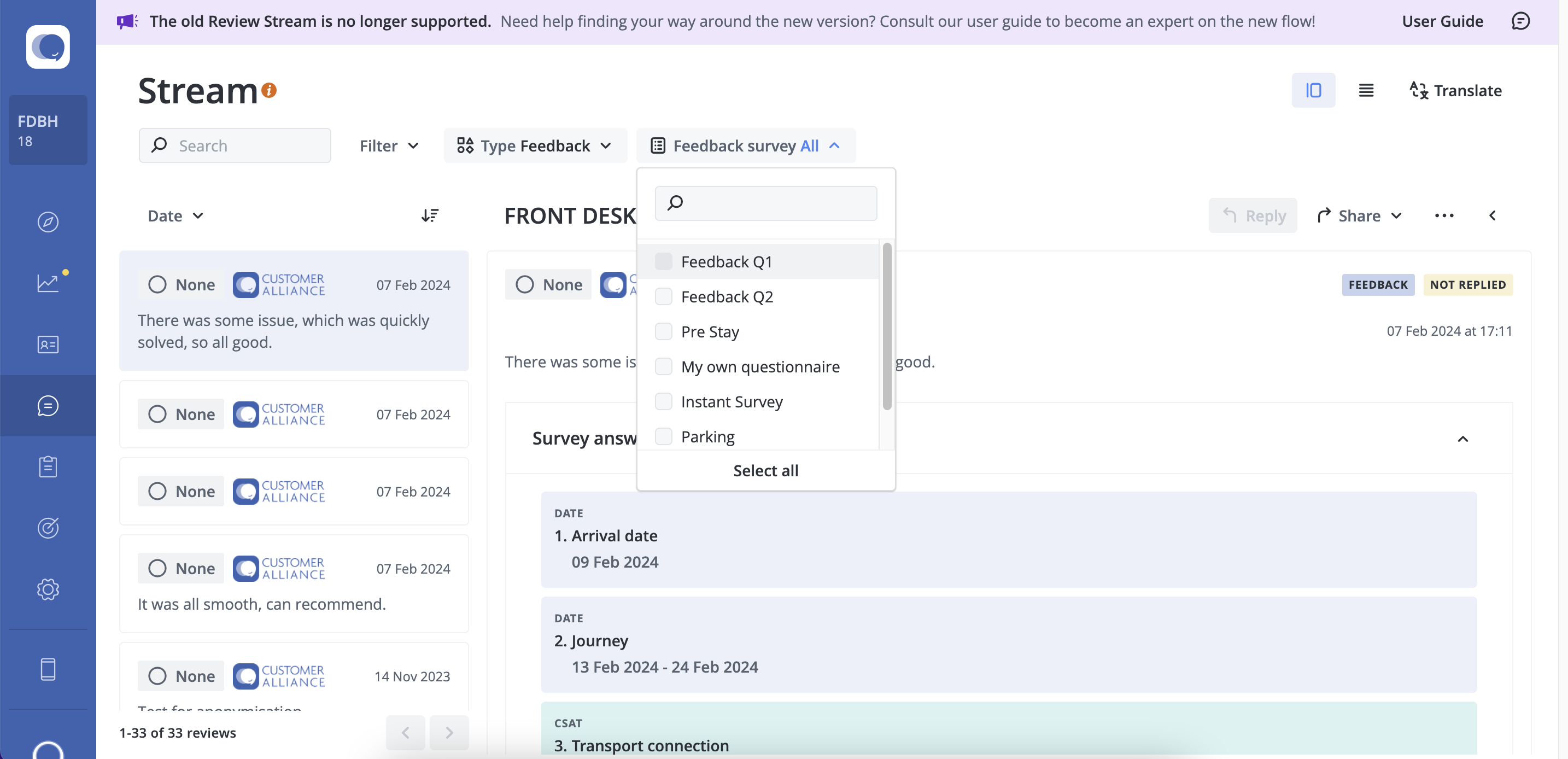Open the Type Feedback dropdown
This screenshot has height=759, width=1568.
click(535, 145)
